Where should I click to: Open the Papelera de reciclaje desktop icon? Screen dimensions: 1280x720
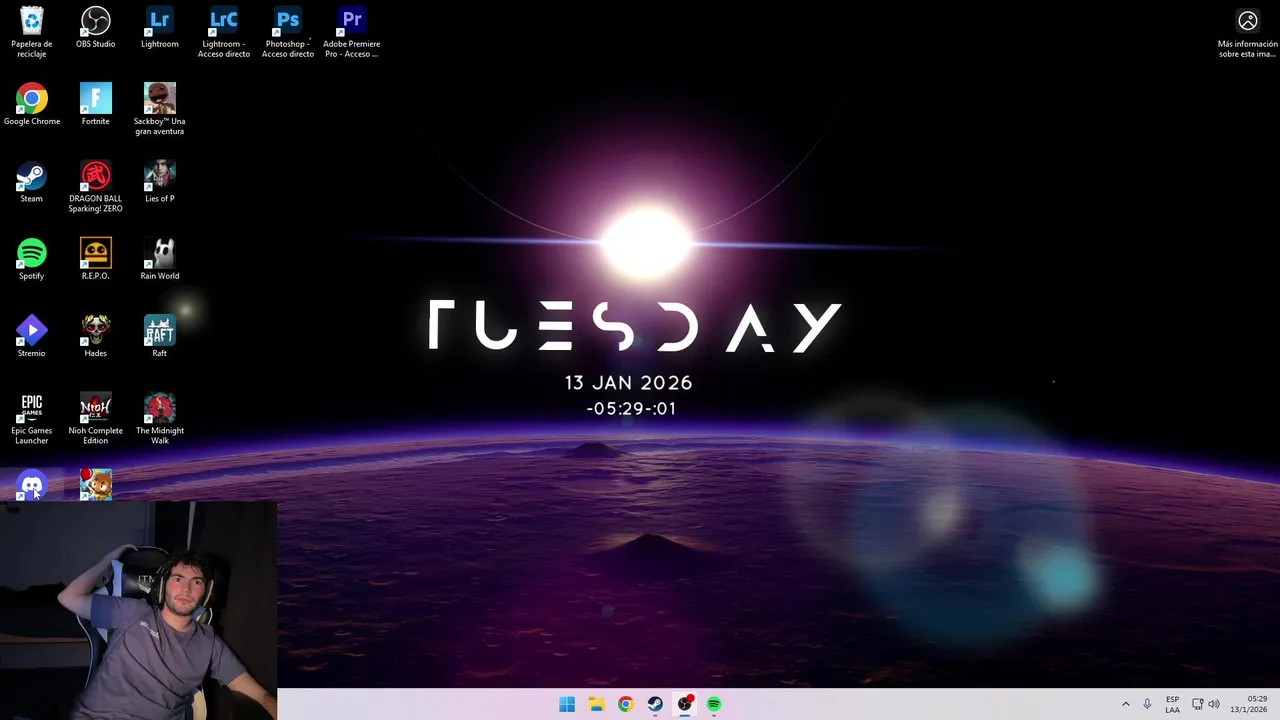pos(32,32)
